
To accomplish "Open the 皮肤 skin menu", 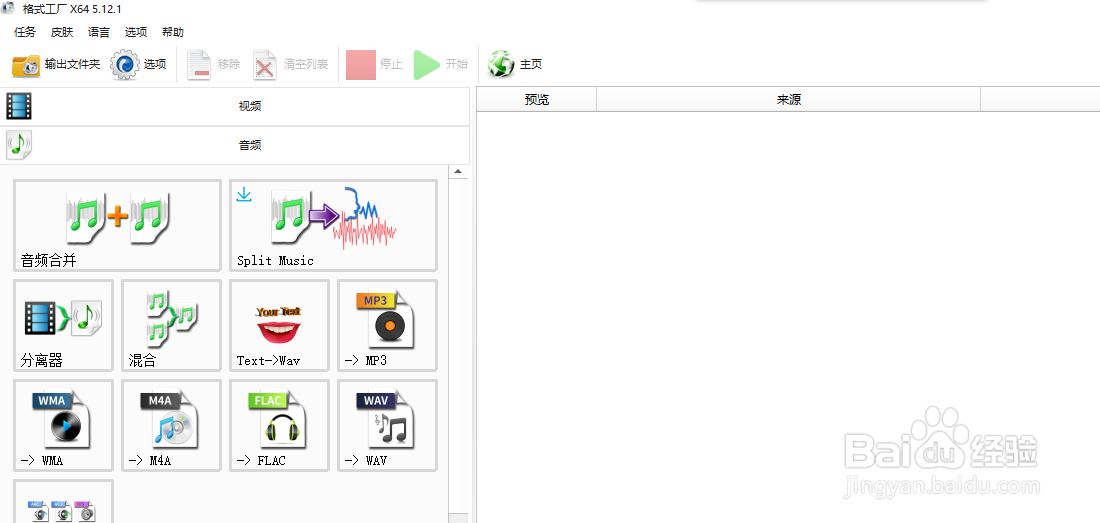I will click(x=62, y=32).
